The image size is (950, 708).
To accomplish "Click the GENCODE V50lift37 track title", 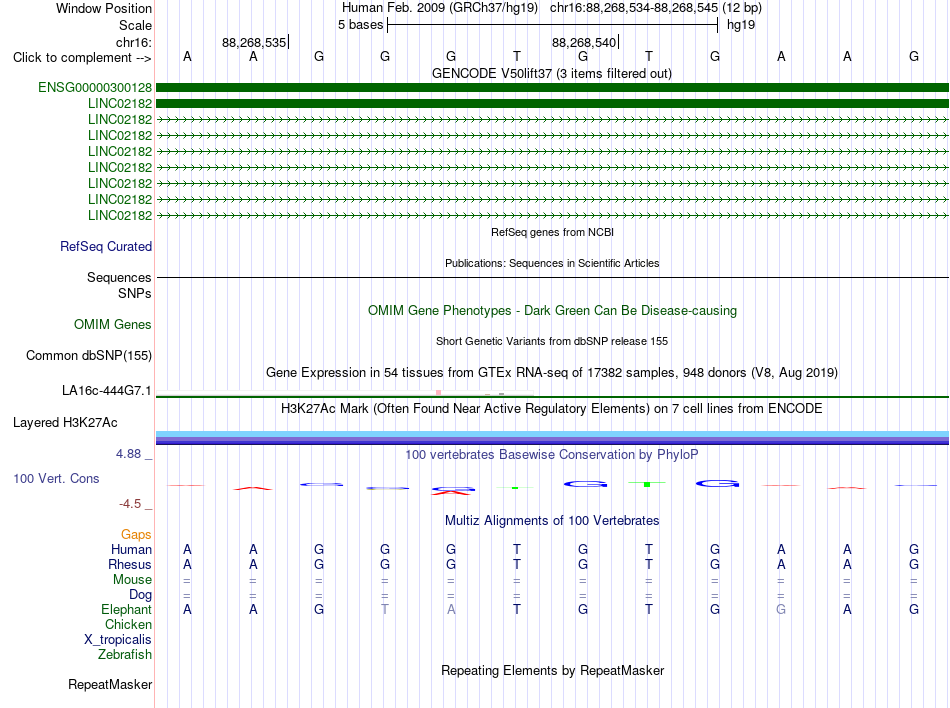I will tap(551, 73).
